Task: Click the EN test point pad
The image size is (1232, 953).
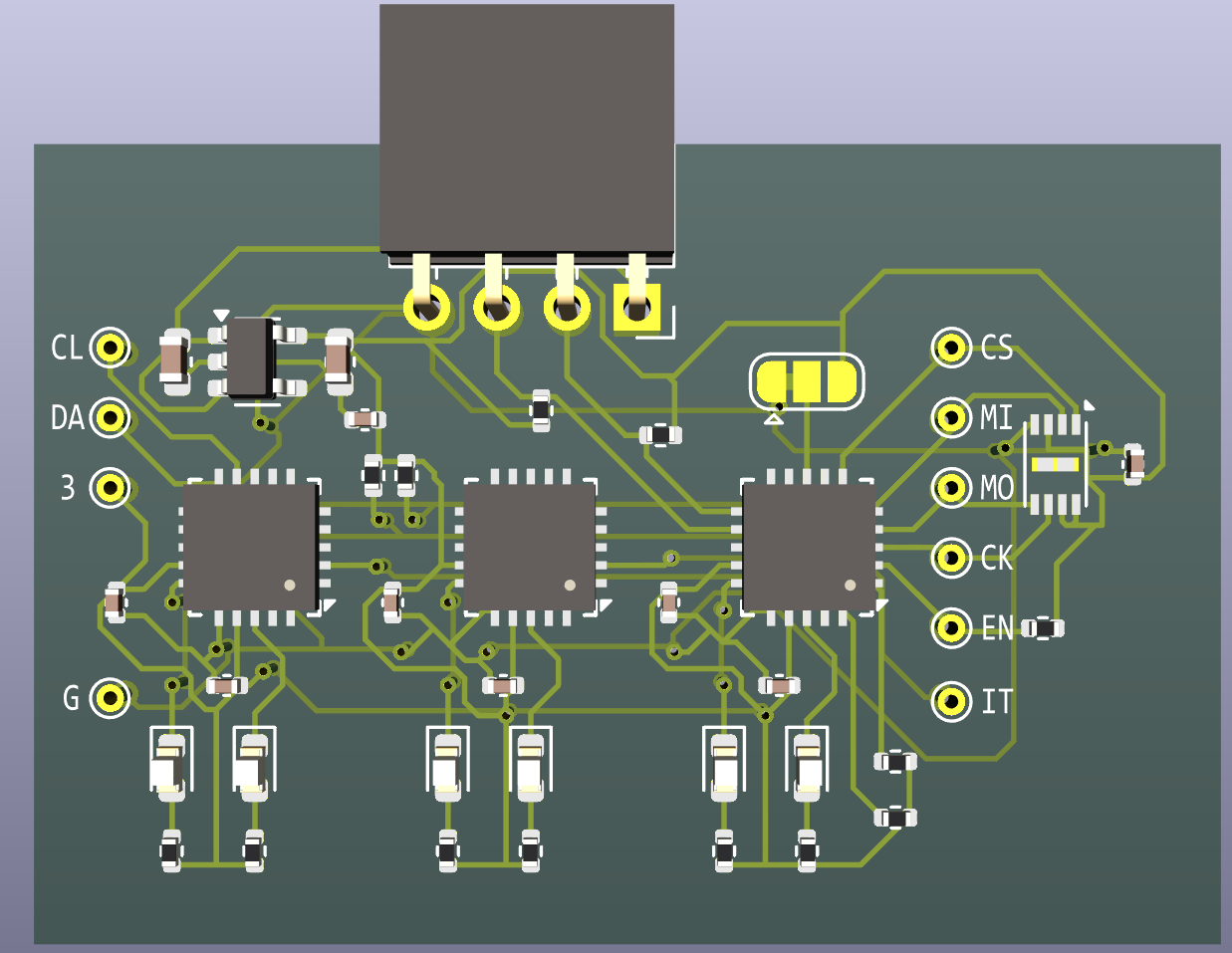Action: click(x=951, y=627)
